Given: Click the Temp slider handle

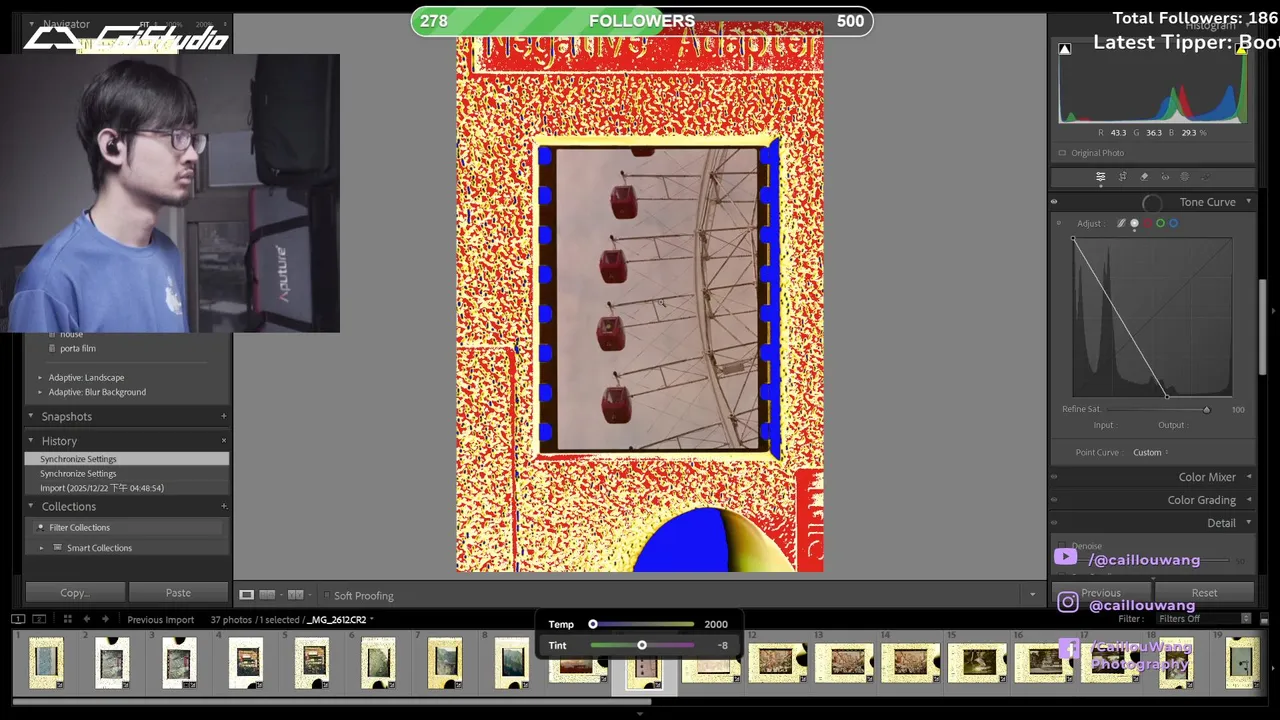Looking at the screenshot, I should pos(593,624).
